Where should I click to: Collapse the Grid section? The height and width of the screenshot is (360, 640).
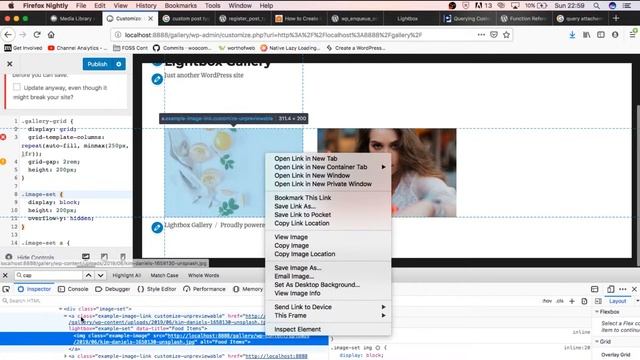pos(597,342)
